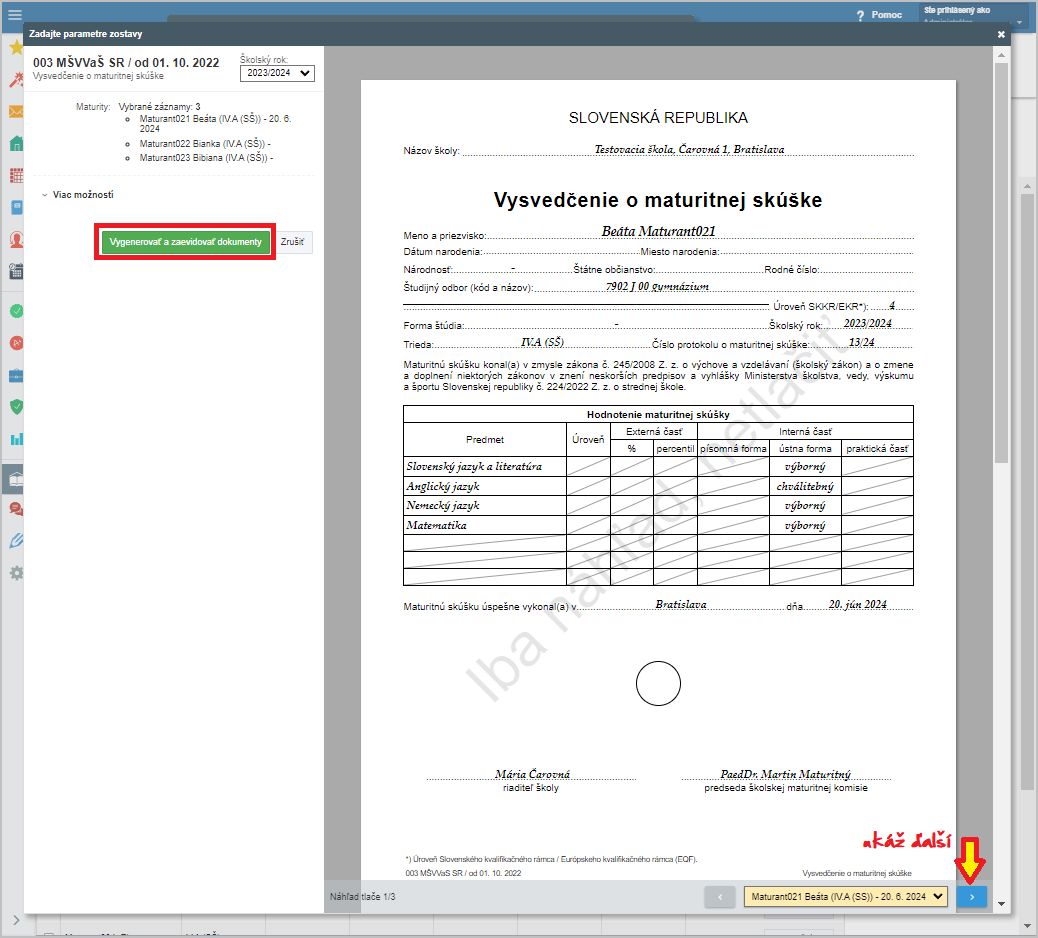Click the preview scrollbar down arrow
The width and height of the screenshot is (1038, 938).
click(x=1001, y=904)
